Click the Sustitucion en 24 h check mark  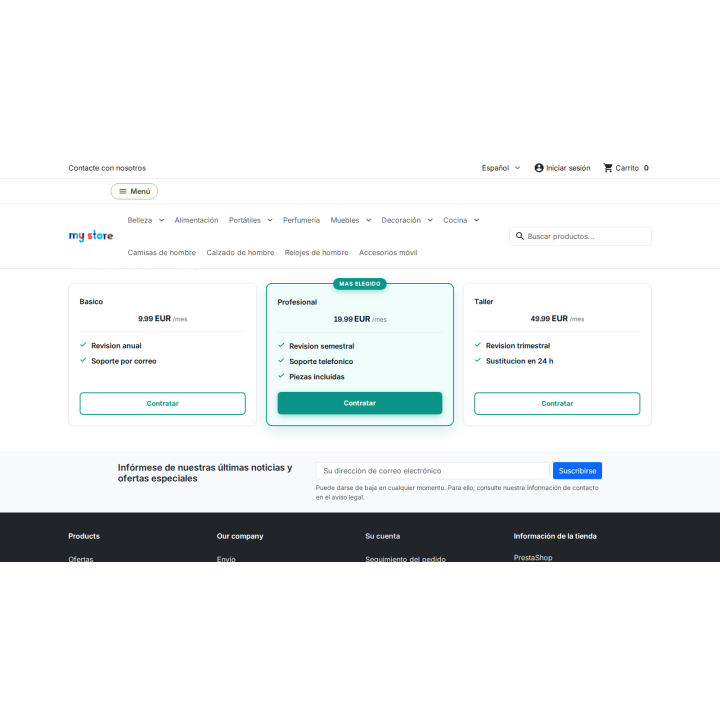pyautogui.click(x=478, y=360)
